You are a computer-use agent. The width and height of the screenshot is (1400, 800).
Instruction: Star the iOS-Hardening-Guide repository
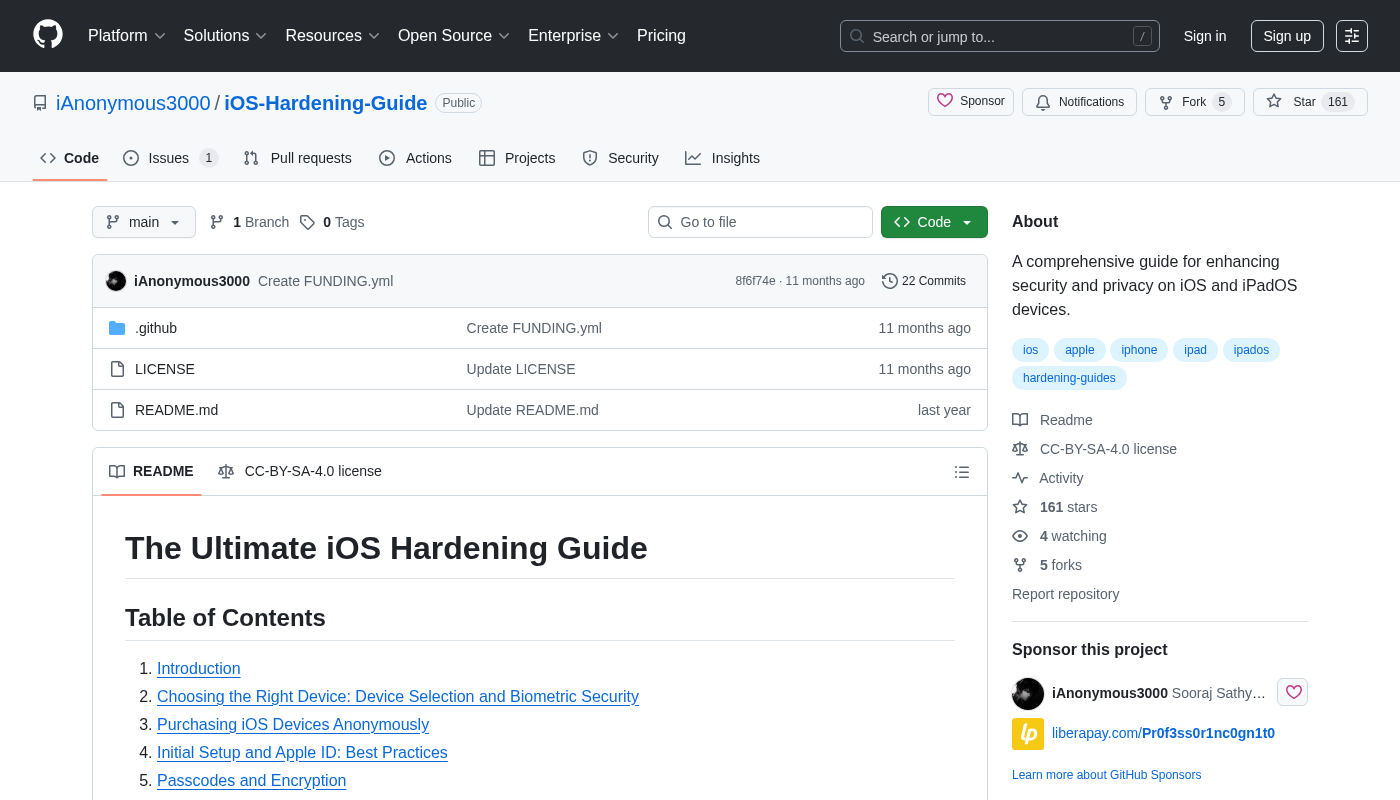coord(1309,102)
